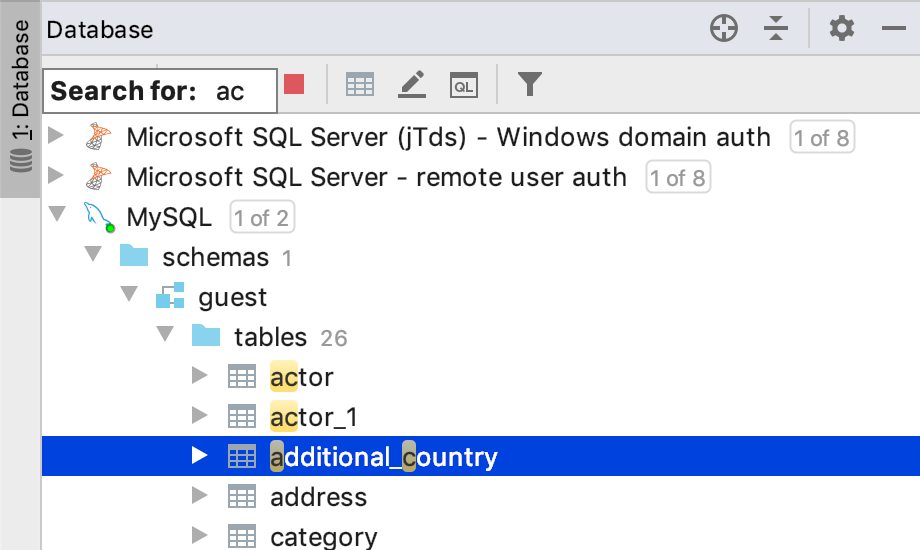Click the table icon next to category
The image size is (920, 550).
(x=242, y=536)
